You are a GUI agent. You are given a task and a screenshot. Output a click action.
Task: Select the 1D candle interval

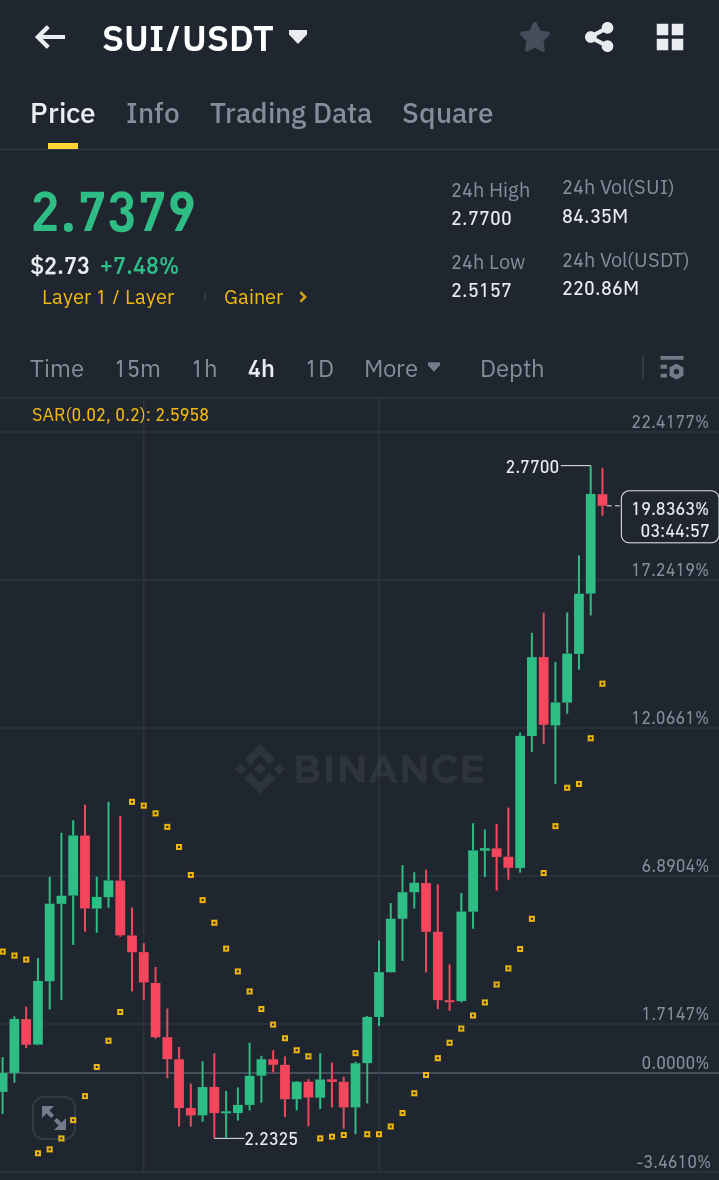point(319,368)
